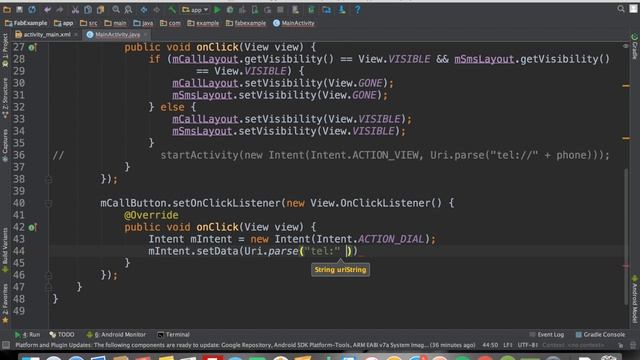Click the editor vertical scrollbar
640x360 pixels.
[626, 236]
